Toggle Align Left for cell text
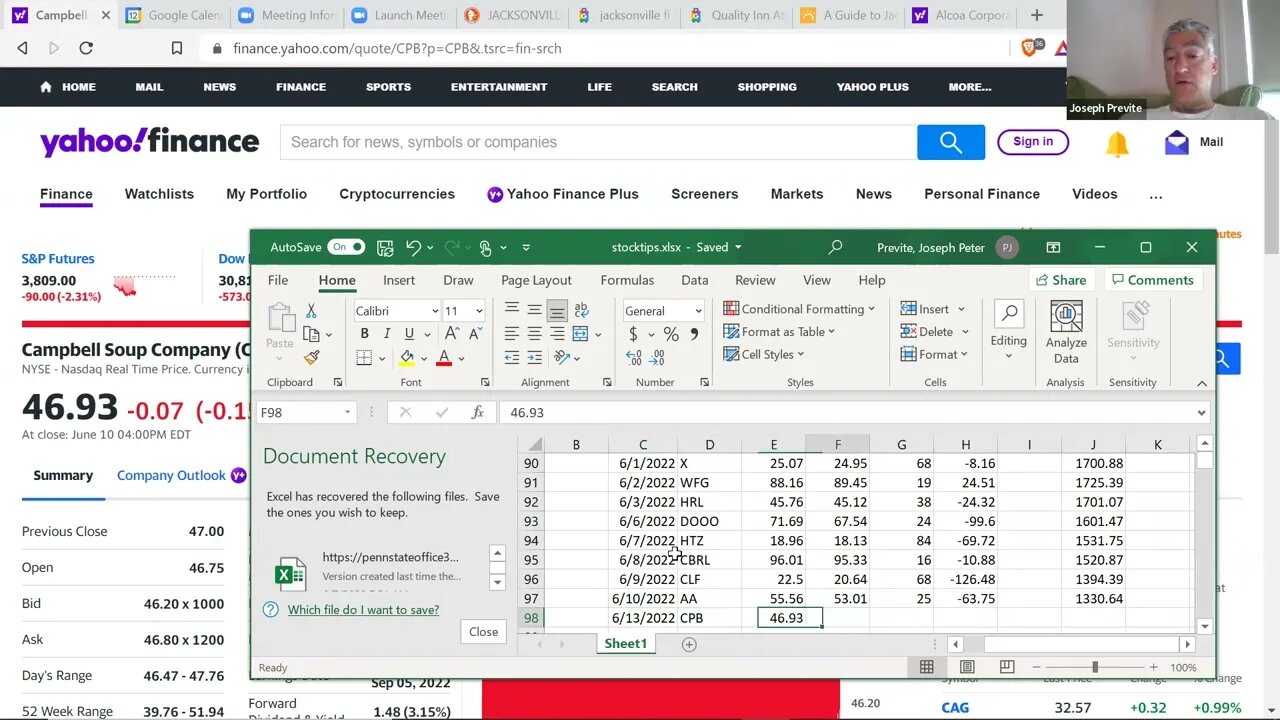 click(x=512, y=334)
